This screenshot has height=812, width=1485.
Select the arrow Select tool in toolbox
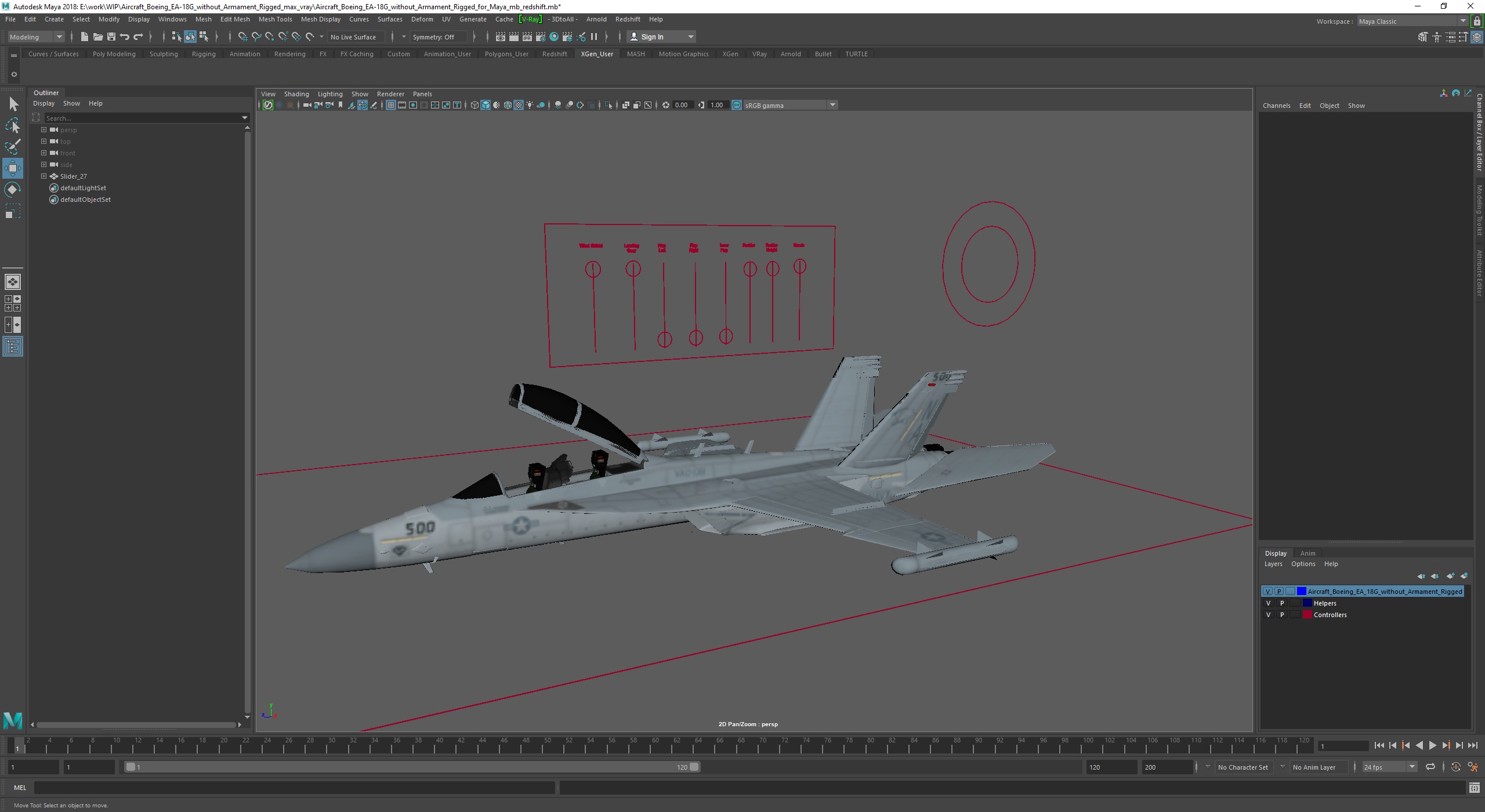click(x=13, y=104)
